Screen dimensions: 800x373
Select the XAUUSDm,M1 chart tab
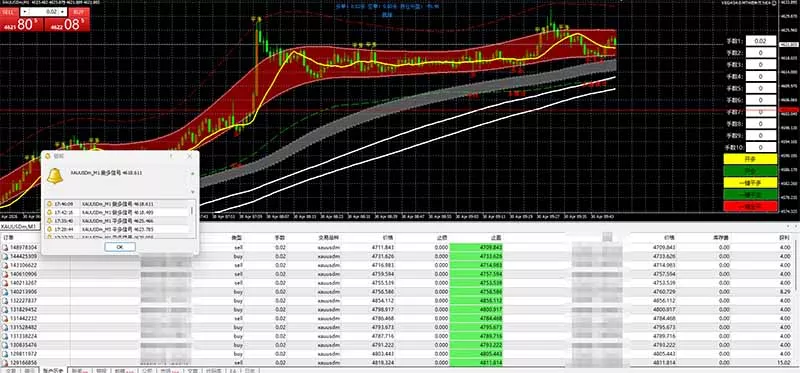click(19, 226)
